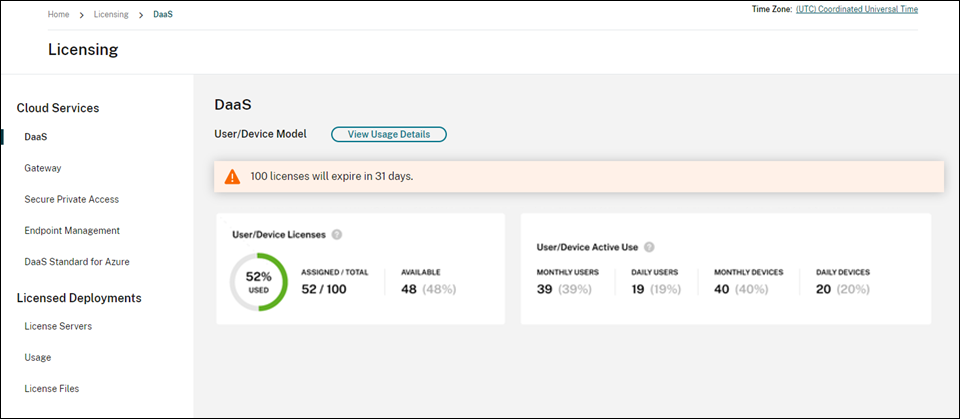
Task: Click the View Usage Details button
Action: (x=388, y=134)
